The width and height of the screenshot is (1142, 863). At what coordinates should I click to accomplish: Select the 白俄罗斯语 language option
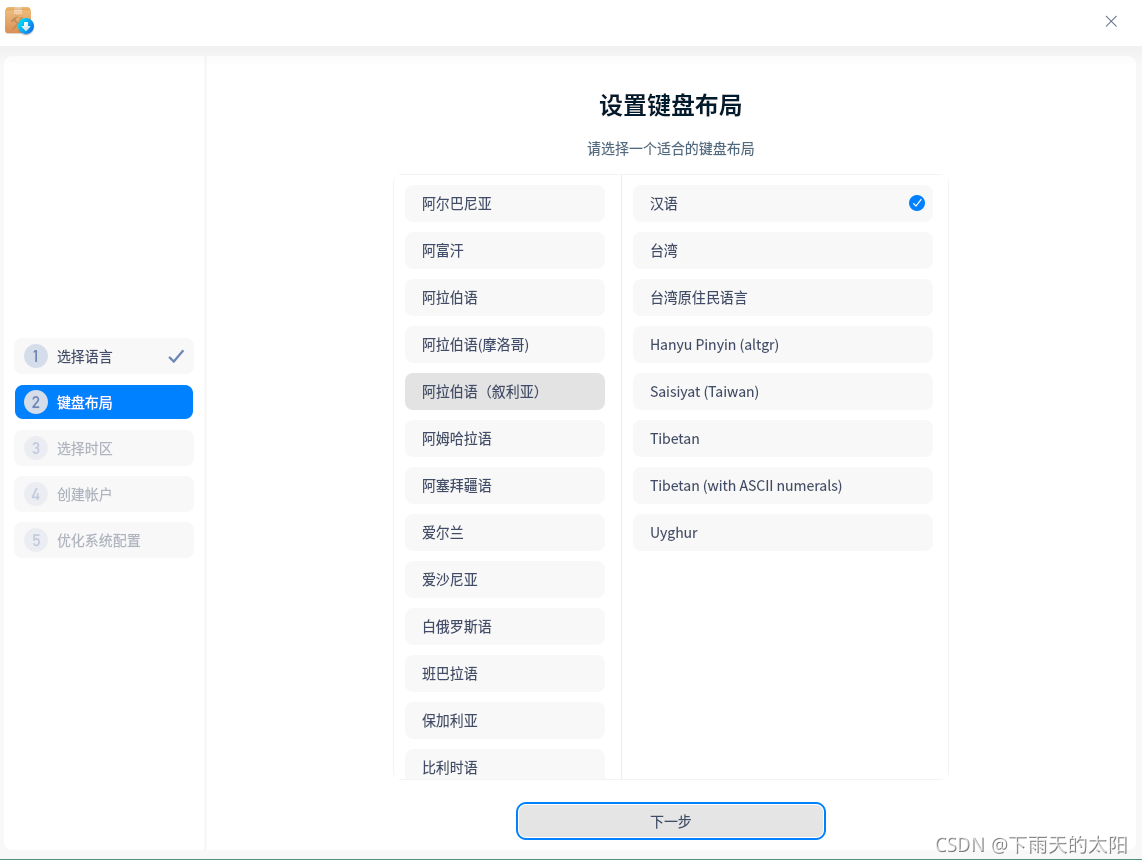pyautogui.click(x=504, y=626)
